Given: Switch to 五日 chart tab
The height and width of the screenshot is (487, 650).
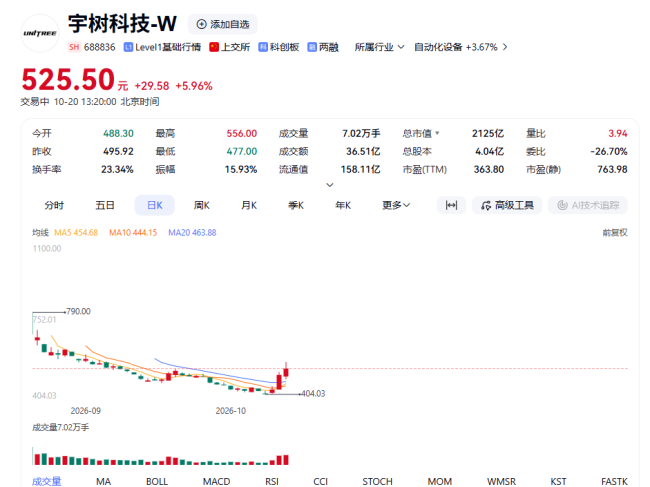Looking at the screenshot, I should (x=105, y=206).
